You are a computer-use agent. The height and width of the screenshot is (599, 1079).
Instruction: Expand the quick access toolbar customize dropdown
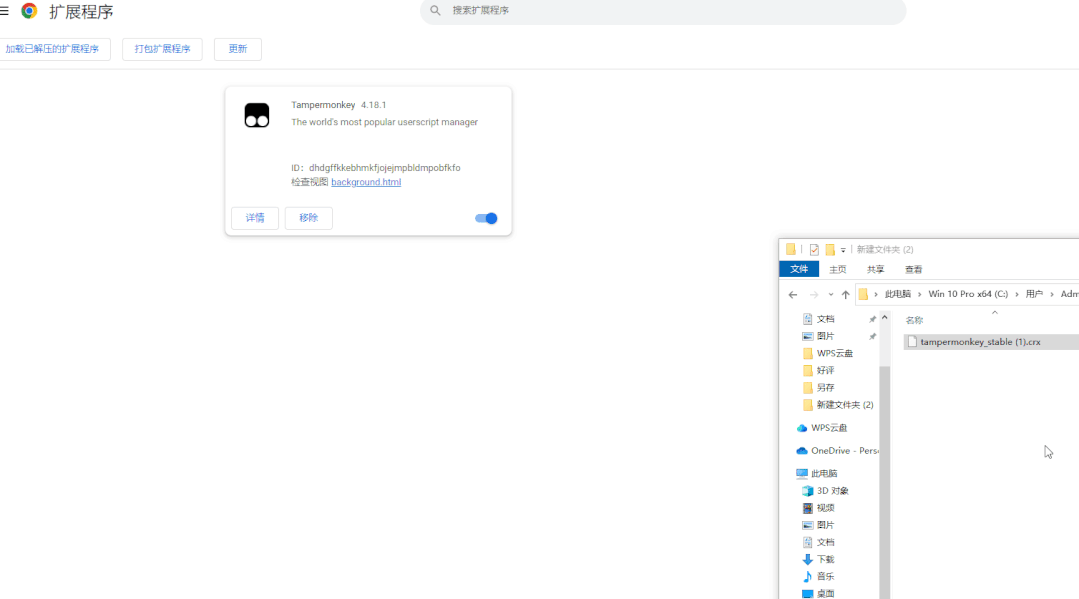tap(843, 250)
